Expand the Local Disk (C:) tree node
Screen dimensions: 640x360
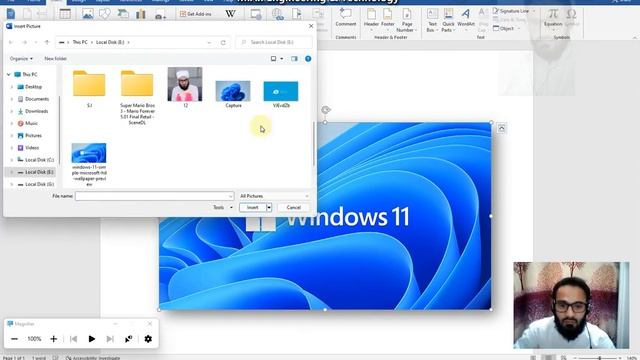click(x=11, y=160)
